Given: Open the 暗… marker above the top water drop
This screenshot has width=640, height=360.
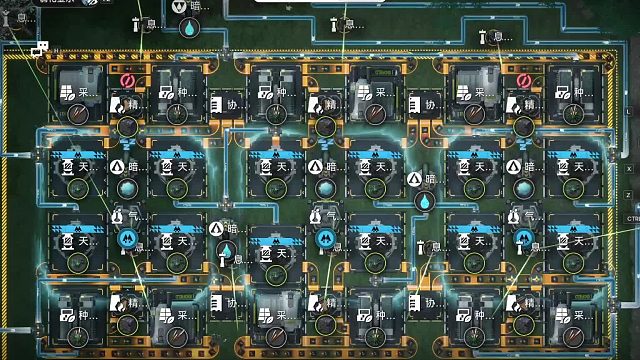Looking at the screenshot, I should [x=191, y=7].
